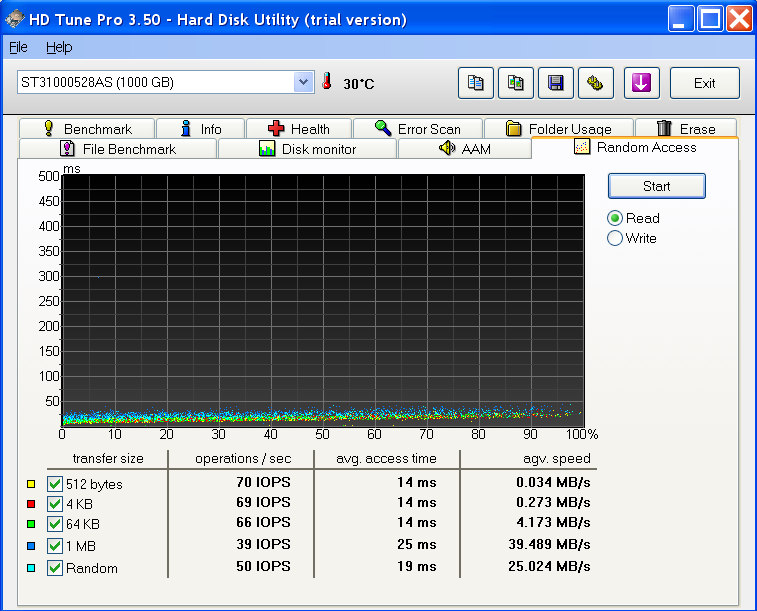
Task: Click the red 4 KB color swatch
Action: [31, 505]
